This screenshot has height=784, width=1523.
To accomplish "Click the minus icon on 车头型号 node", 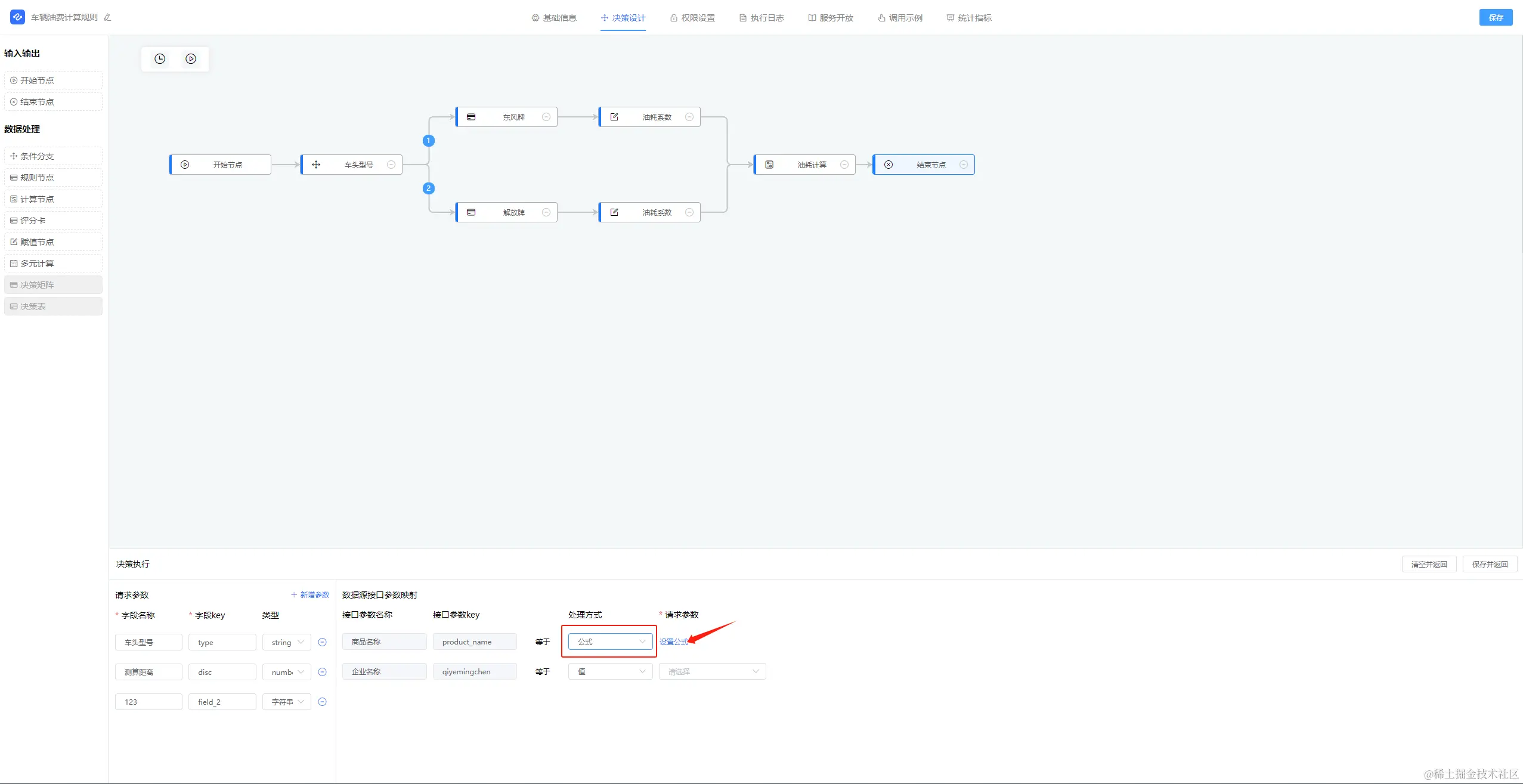I will [x=391, y=165].
